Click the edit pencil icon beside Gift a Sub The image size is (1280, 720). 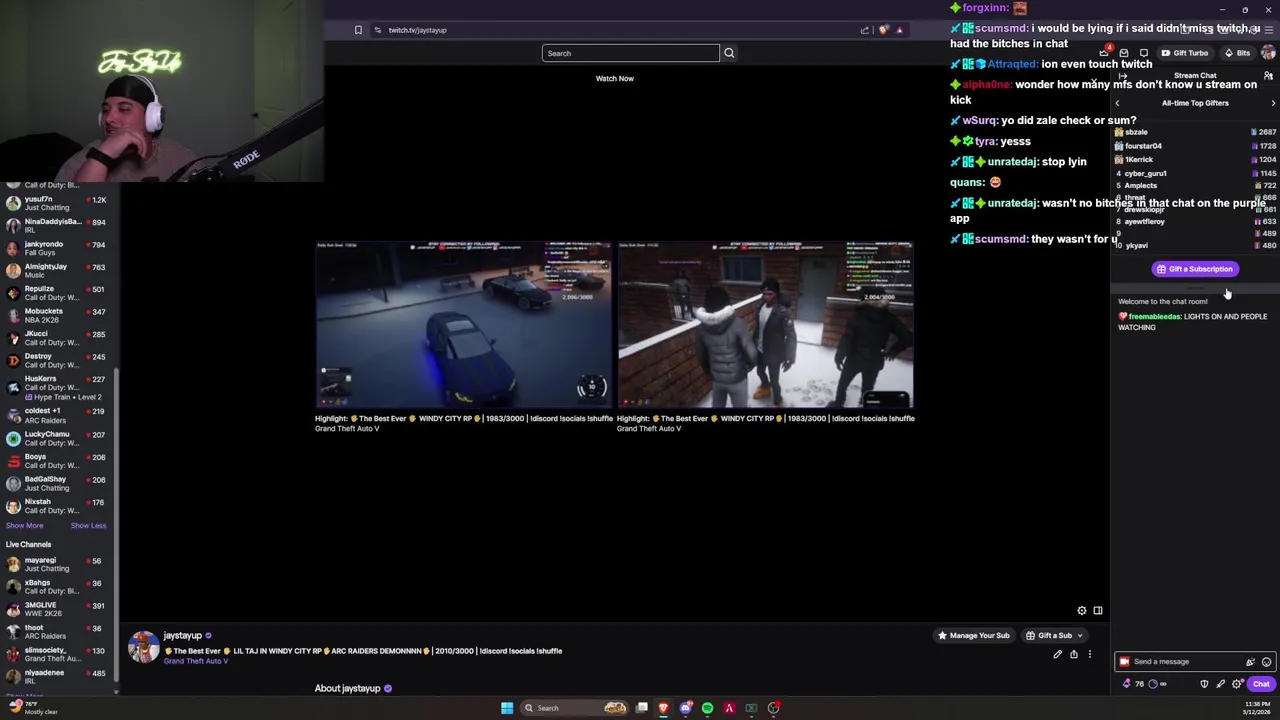point(1057,655)
